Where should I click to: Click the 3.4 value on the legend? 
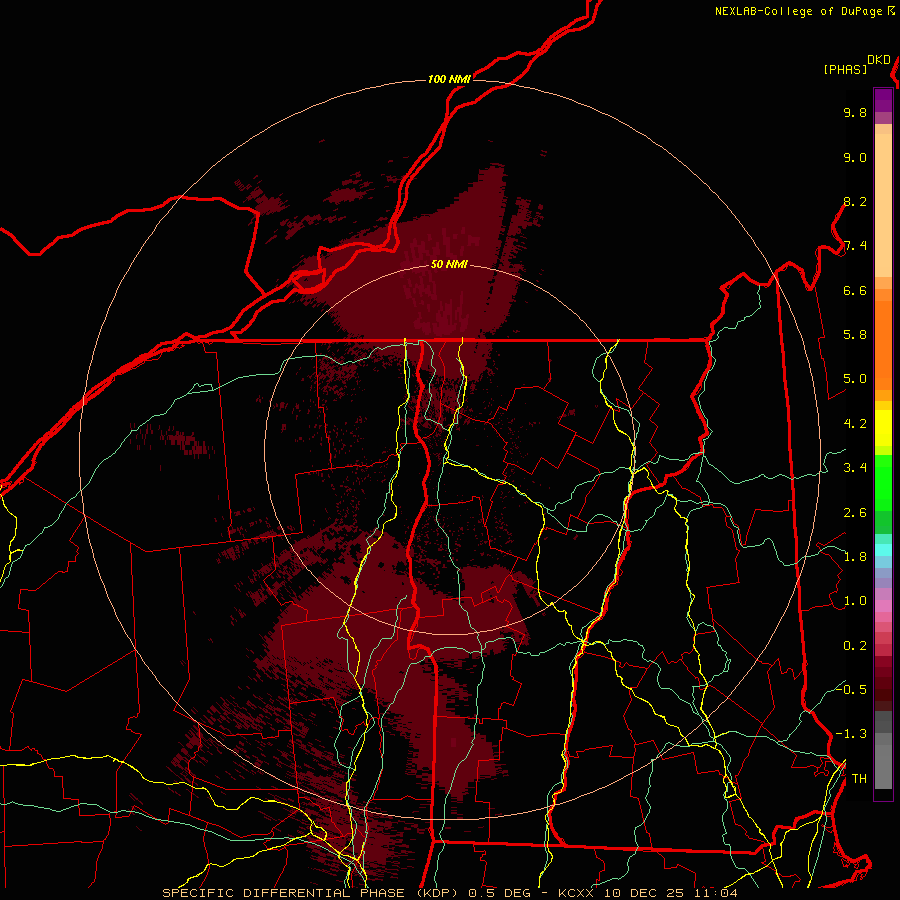click(855, 468)
